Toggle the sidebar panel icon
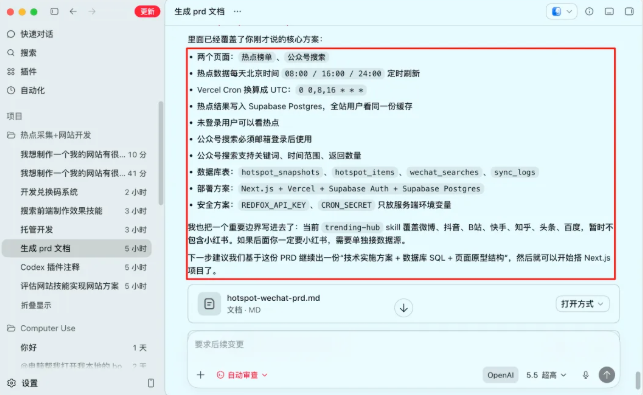The width and height of the screenshot is (643, 395). [x=54, y=11]
